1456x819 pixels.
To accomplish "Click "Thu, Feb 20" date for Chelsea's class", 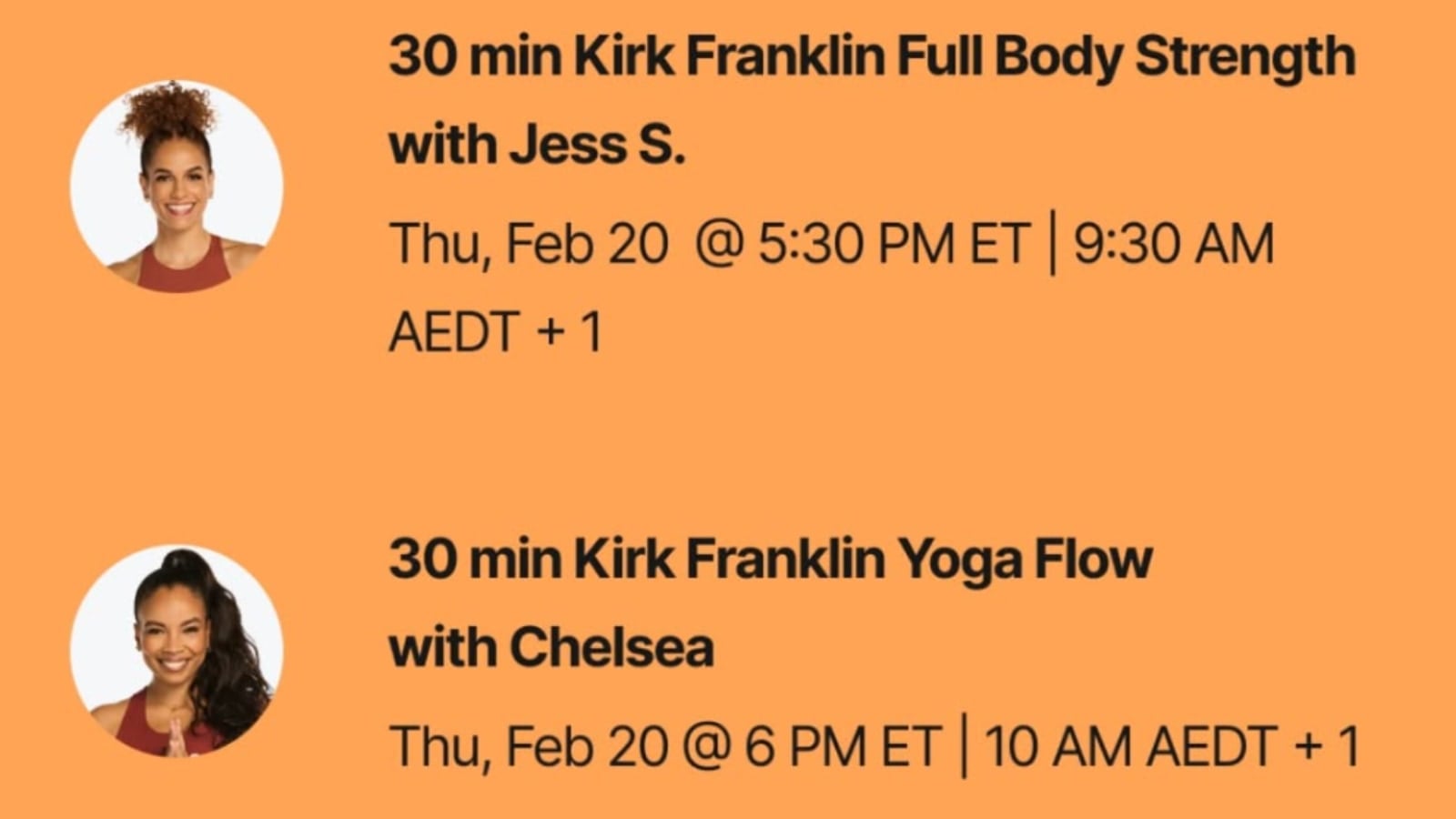I will point(529,746).
